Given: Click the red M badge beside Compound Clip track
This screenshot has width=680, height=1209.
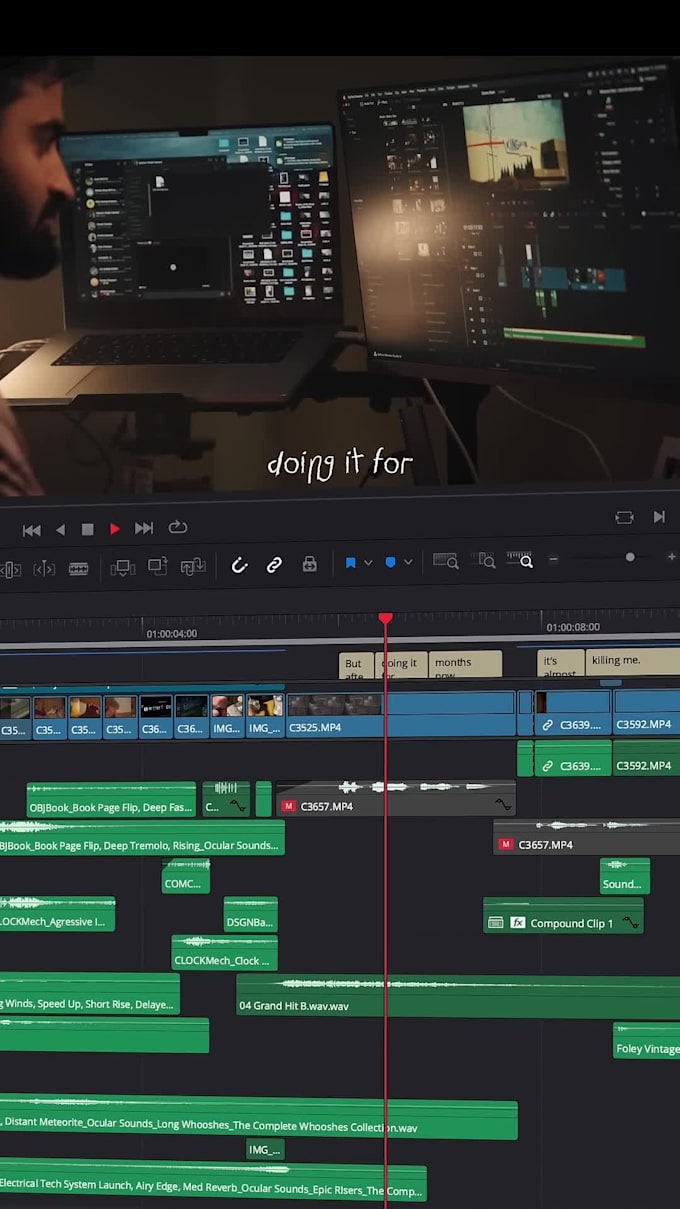Looking at the screenshot, I should [x=505, y=845].
